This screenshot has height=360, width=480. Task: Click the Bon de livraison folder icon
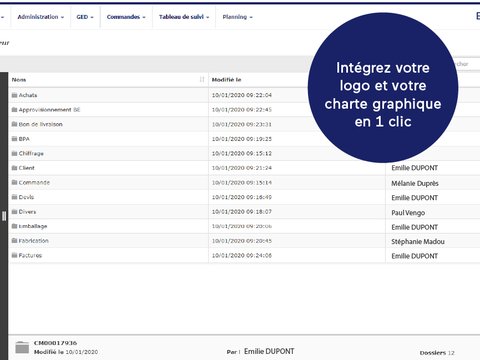tap(14, 124)
